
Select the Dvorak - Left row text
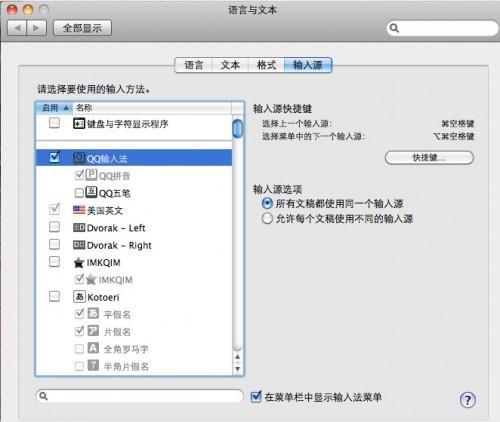[x=116, y=228]
